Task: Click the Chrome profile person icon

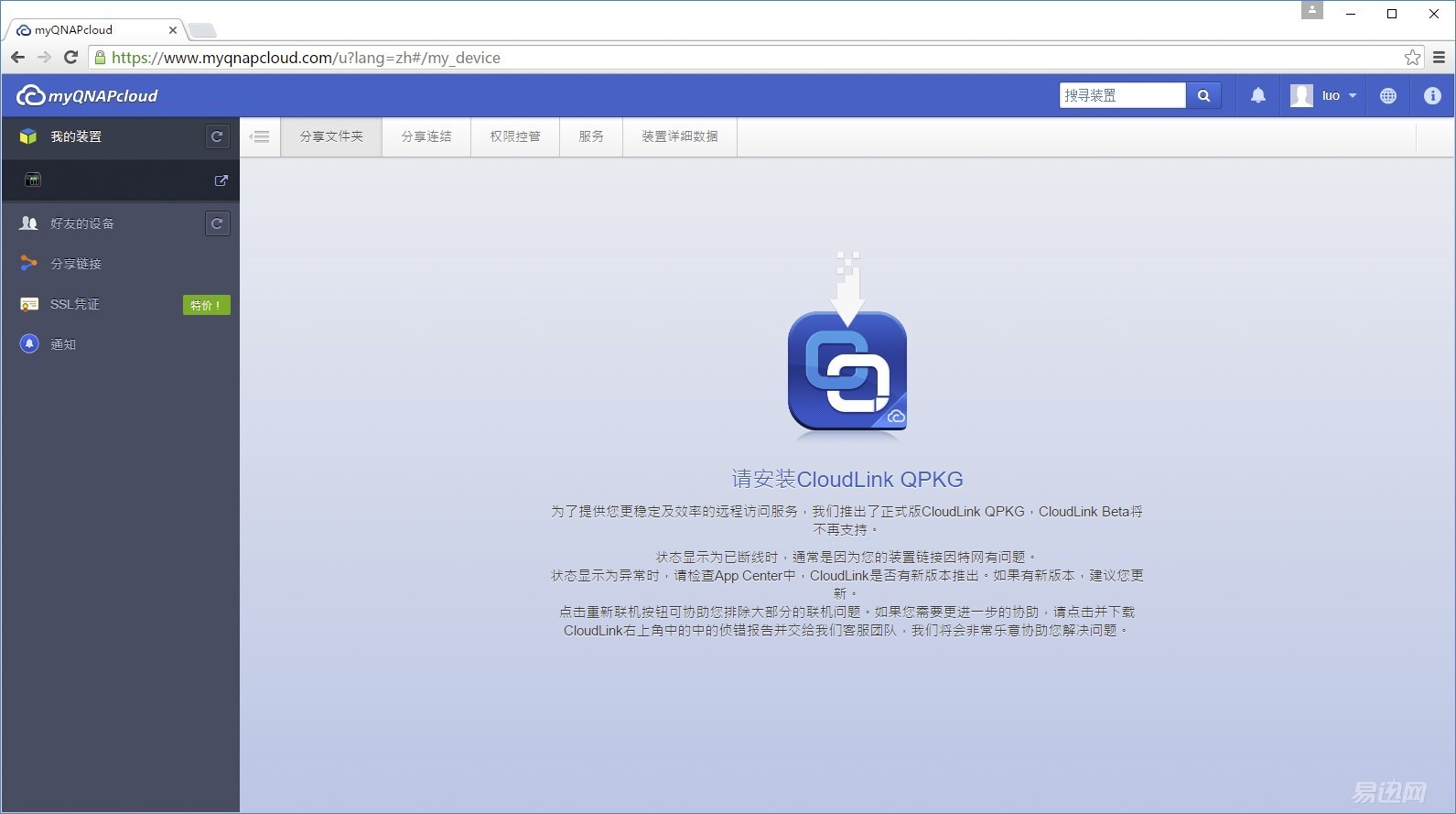Action: tap(1312, 10)
